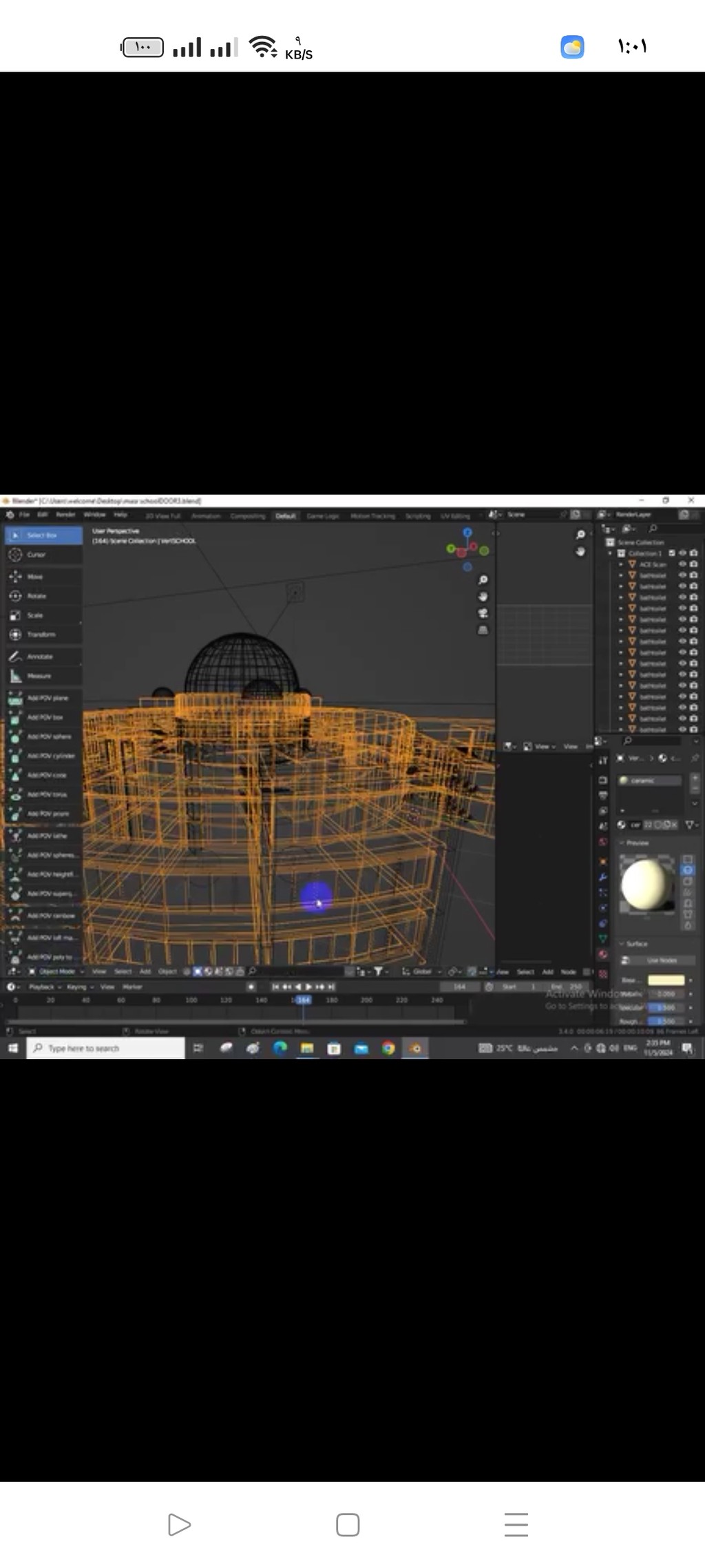Collapse the Collection 1 tree arrow
The image size is (705, 1568).
click(x=610, y=553)
